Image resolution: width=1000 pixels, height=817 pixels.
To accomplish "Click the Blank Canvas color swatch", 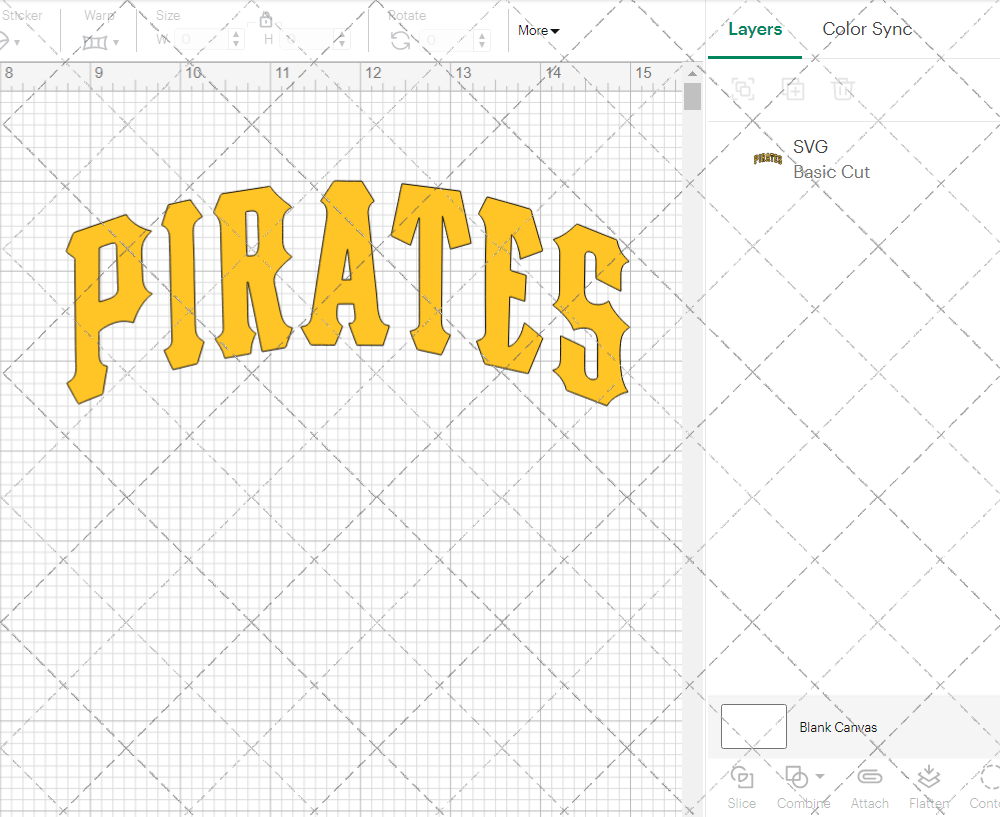I will 753,726.
